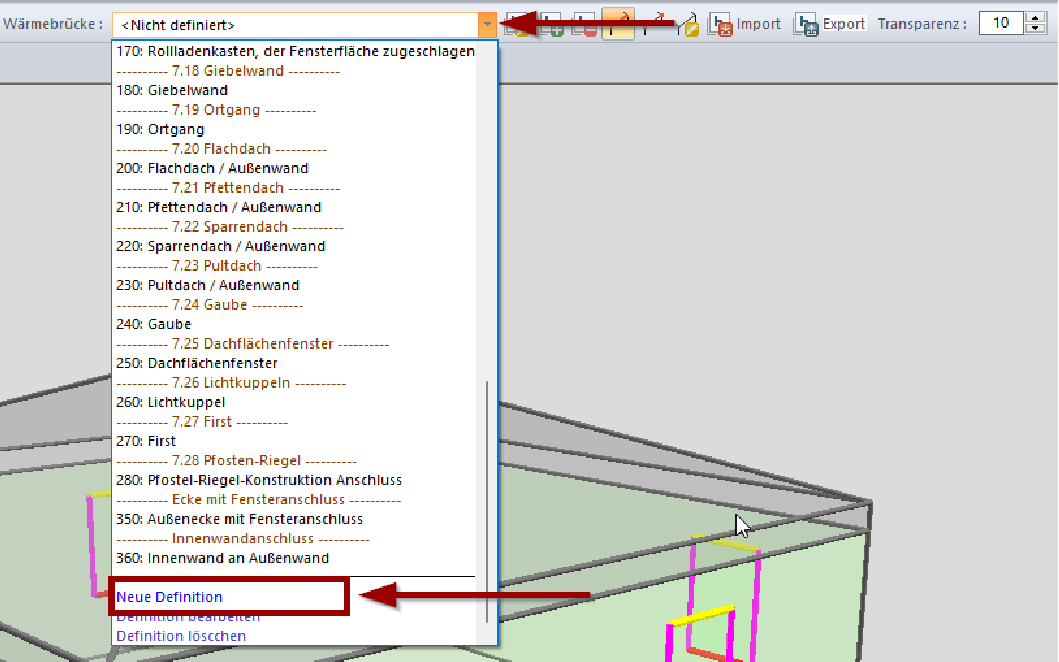
Task: Click the thermal bridge edit icon with yellow pencil
Action: coord(688,24)
